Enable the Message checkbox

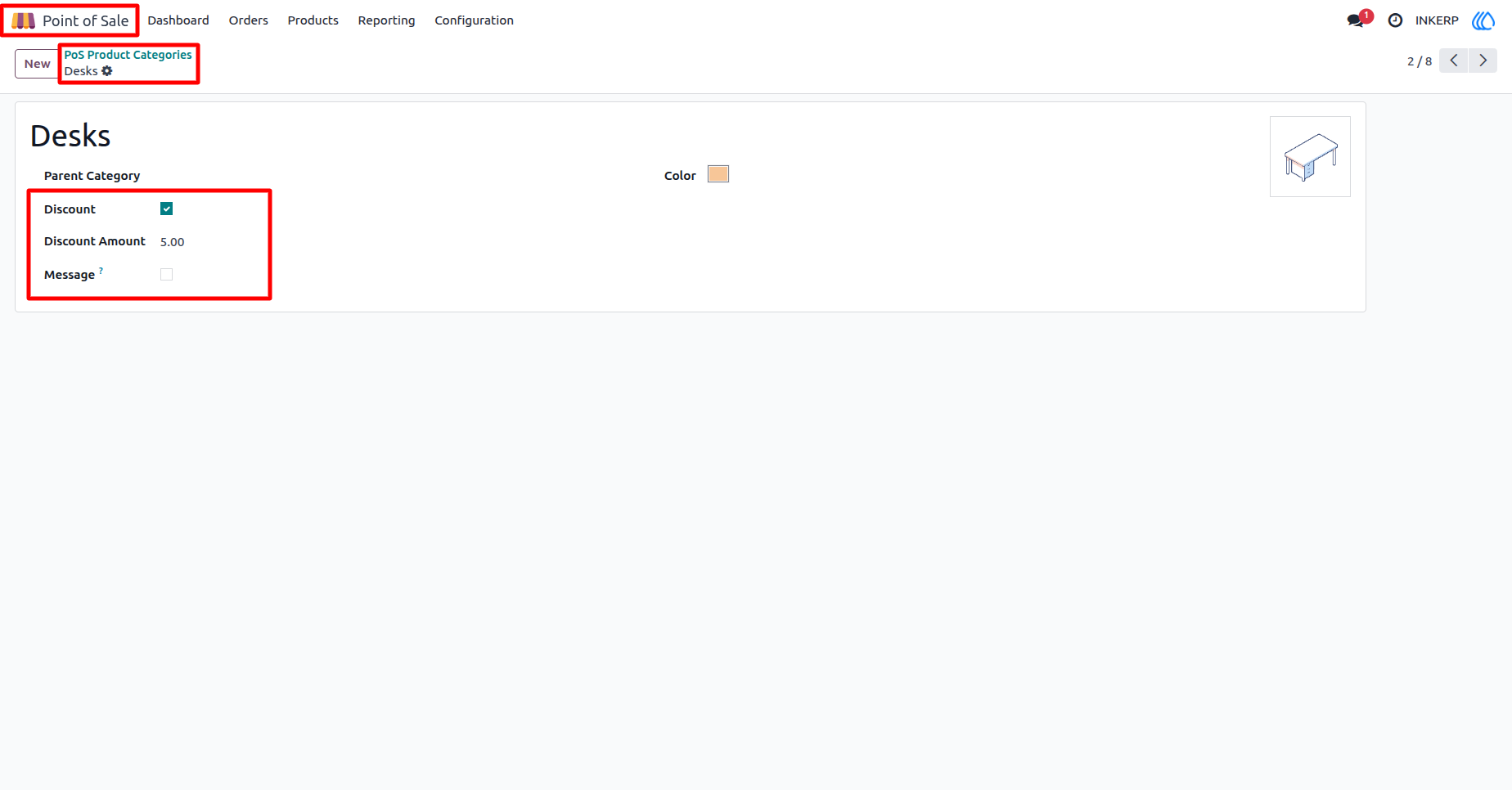166,274
